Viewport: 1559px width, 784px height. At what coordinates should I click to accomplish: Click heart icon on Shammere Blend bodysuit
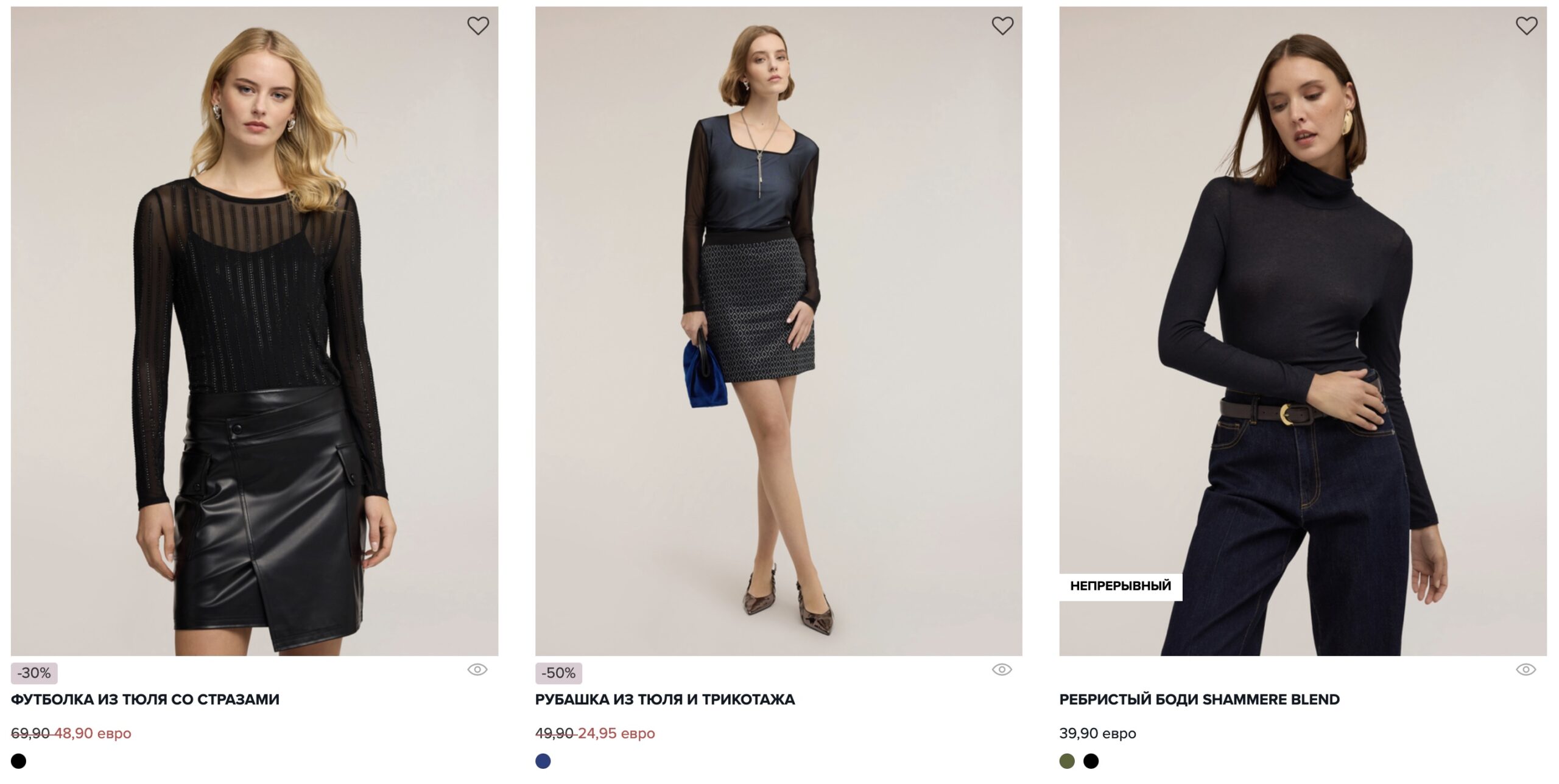(1526, 26)
